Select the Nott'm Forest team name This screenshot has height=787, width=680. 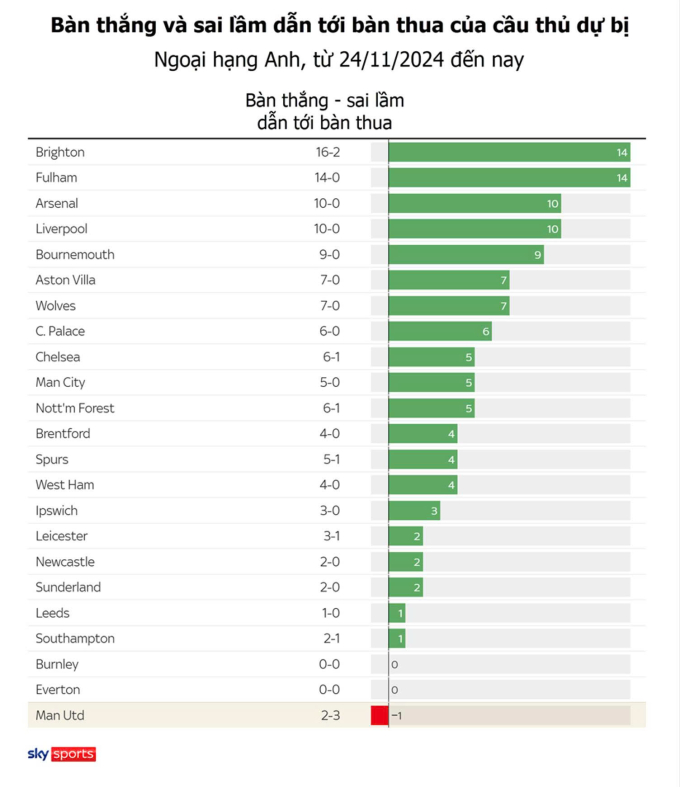[x=75, y=408]
